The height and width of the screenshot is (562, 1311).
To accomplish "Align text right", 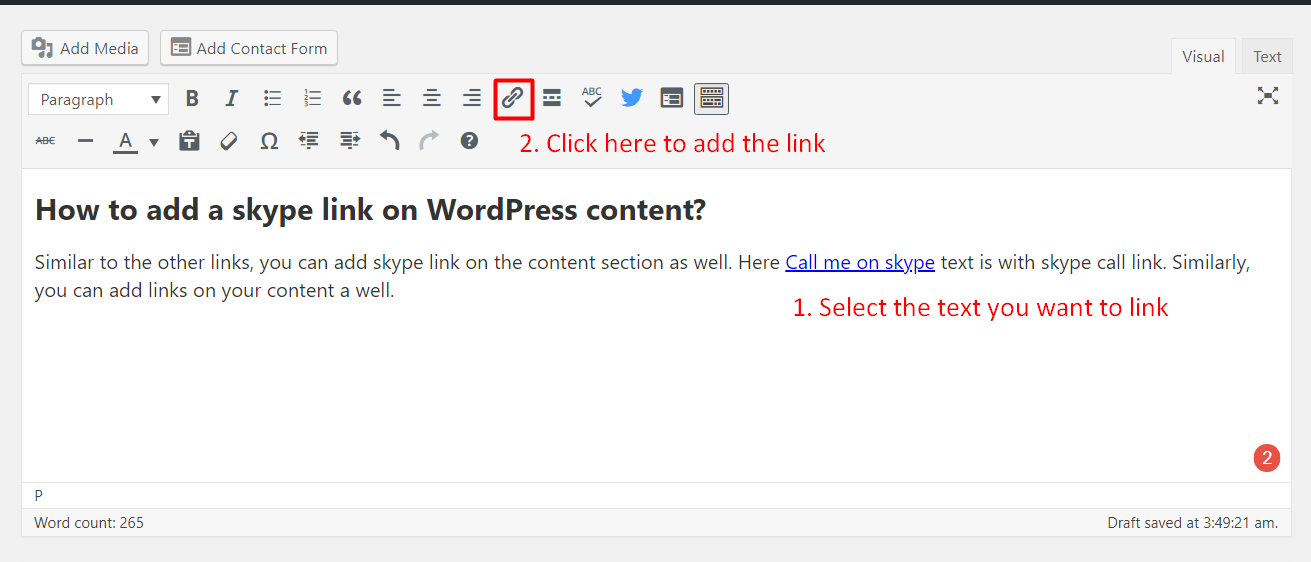I will click(472, 98).
